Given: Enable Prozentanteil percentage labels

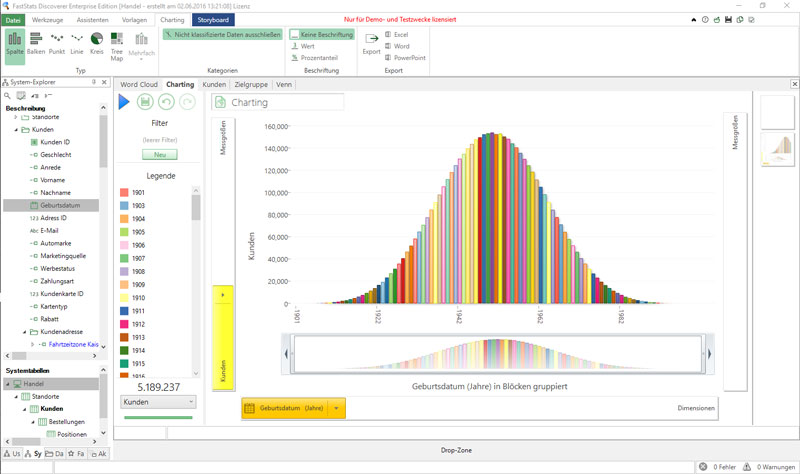Looking at the screenshot, I should point(314,58).
